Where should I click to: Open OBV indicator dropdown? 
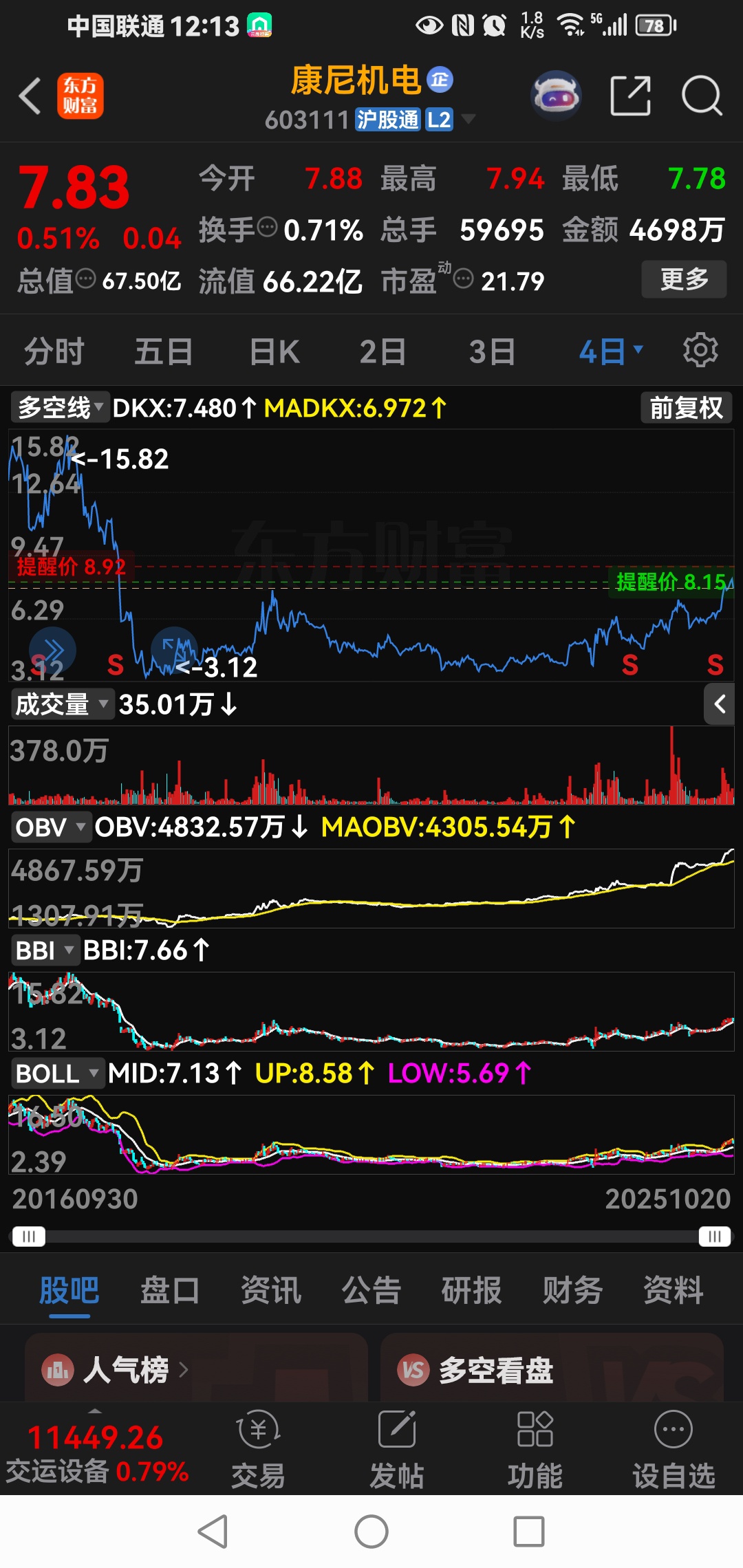point(51,827)
